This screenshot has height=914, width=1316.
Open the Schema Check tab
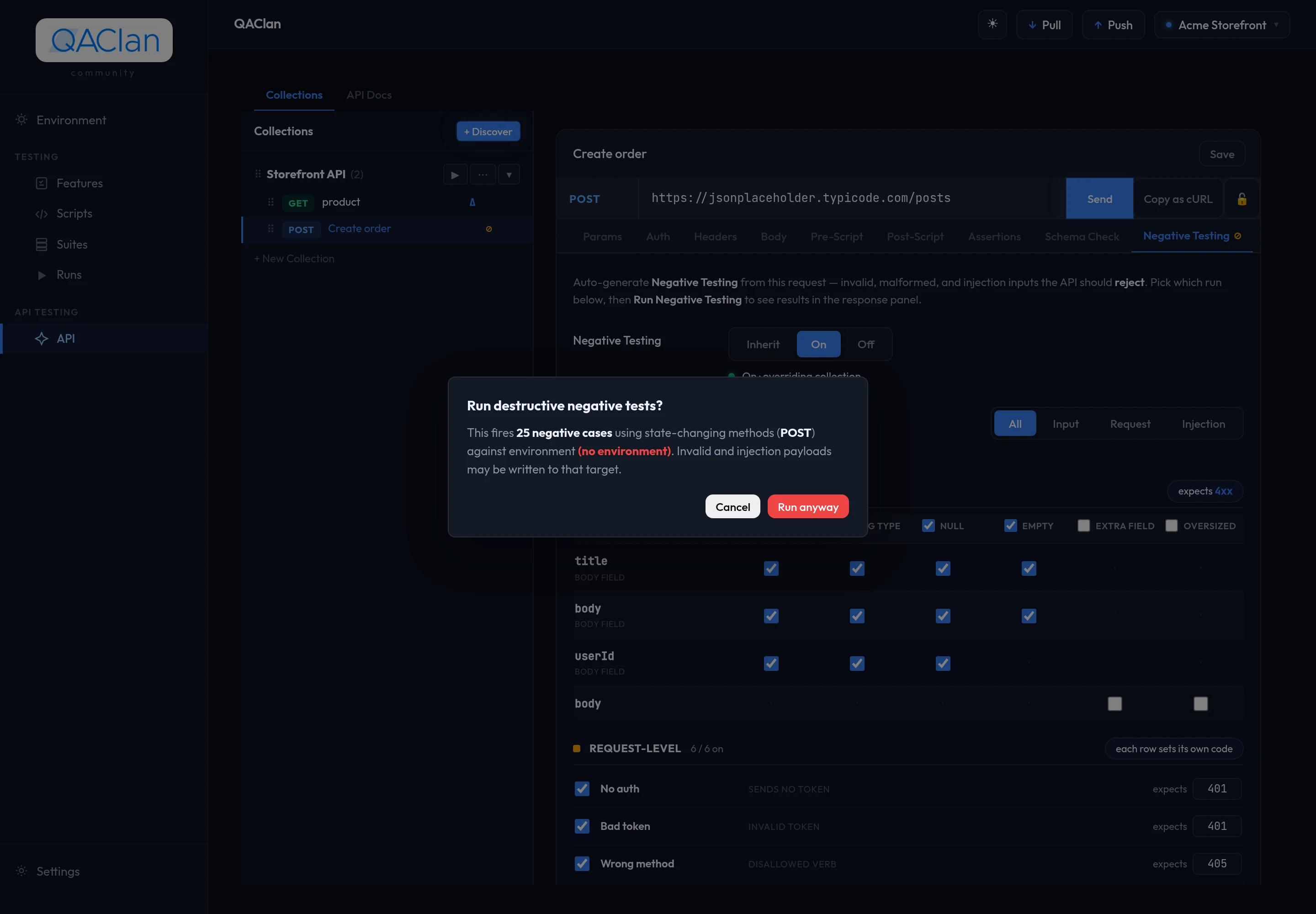[1081, 237]
